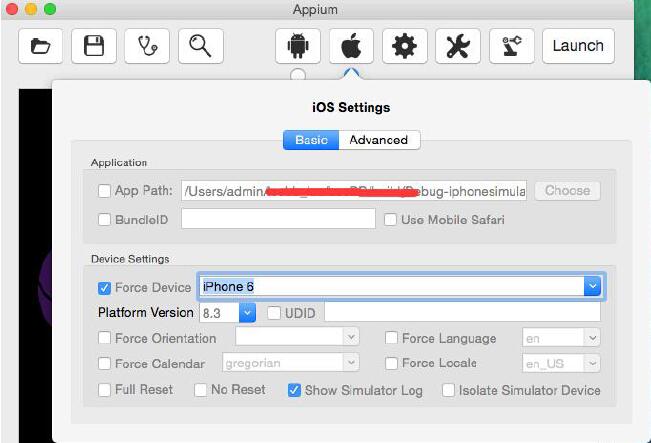651x443 pixels.
Task: Click the Apple iOS settings icon
Action: pos(351,46)
